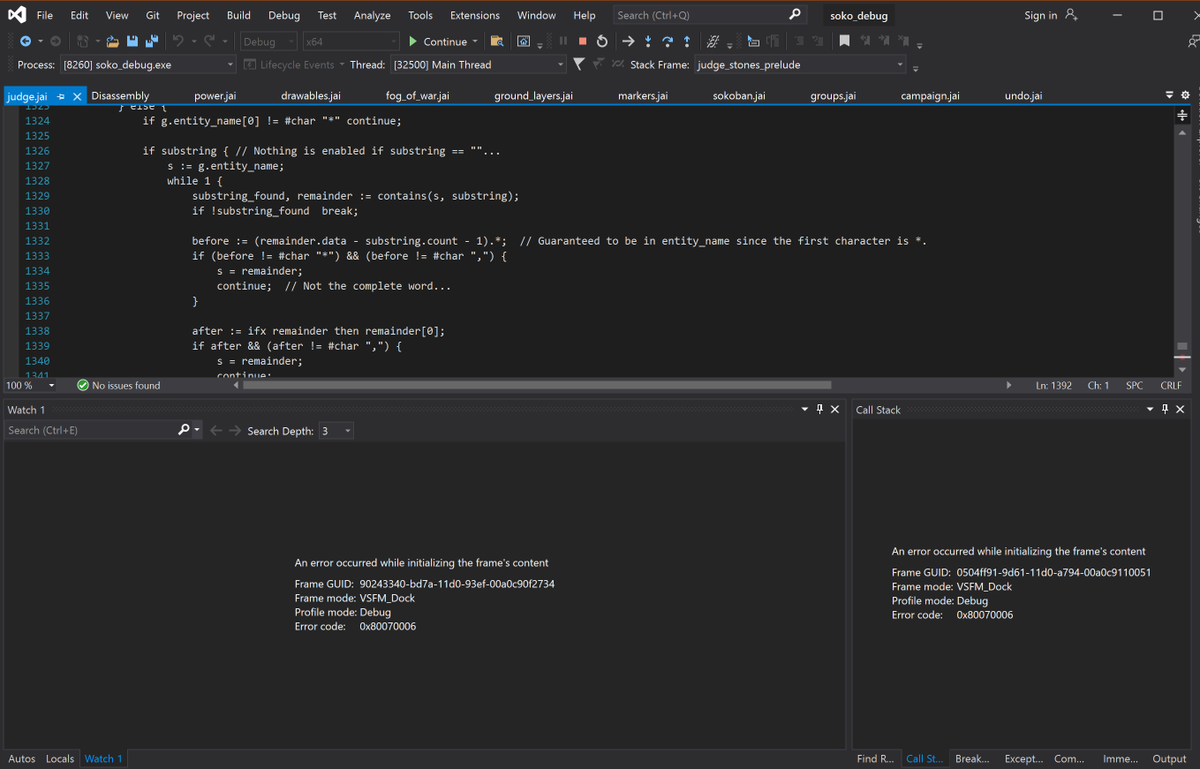Open the Extensions menu
The width and height of the screenshot is (1200, 769).
pyautogui.click(x=475, y=15)
